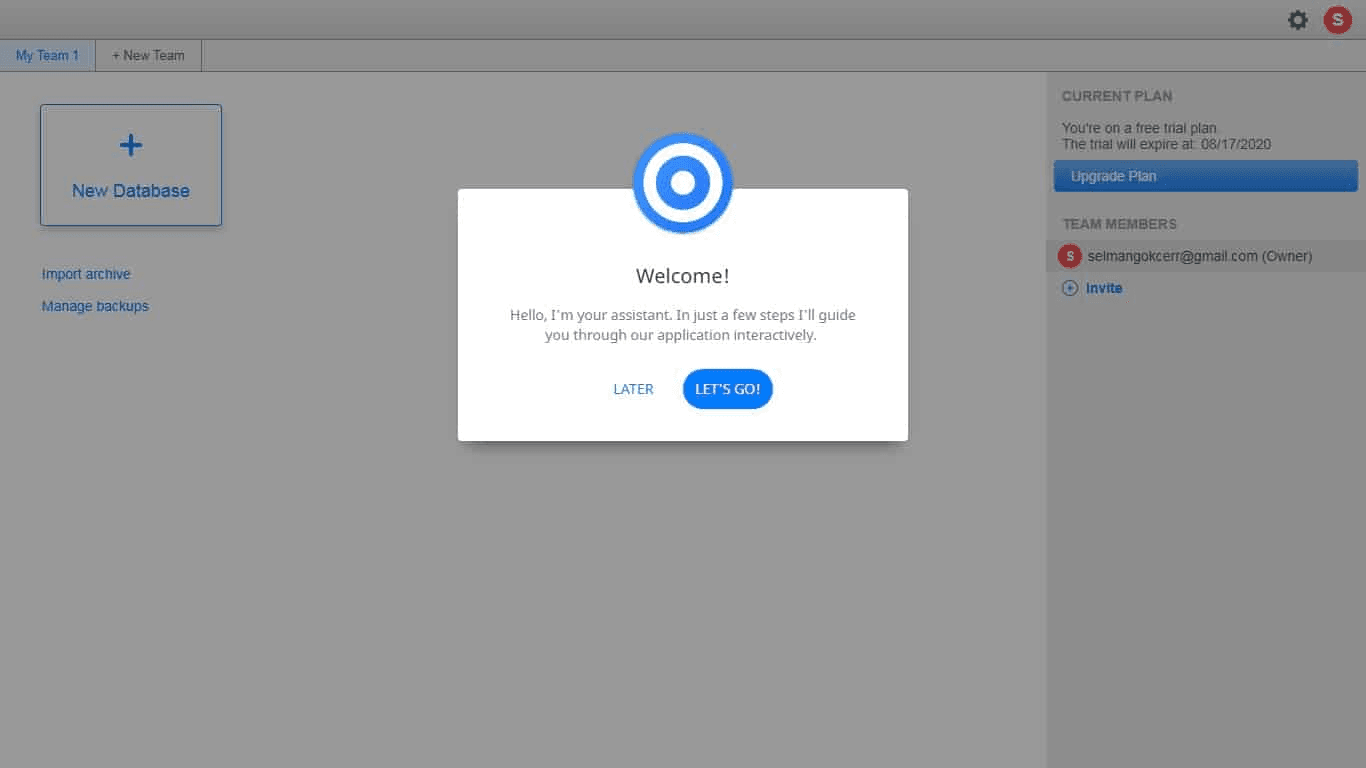This screenshot has height=768, width=1366.
Task: Click the Welcome! dialog heading
Action: point(683,276)
